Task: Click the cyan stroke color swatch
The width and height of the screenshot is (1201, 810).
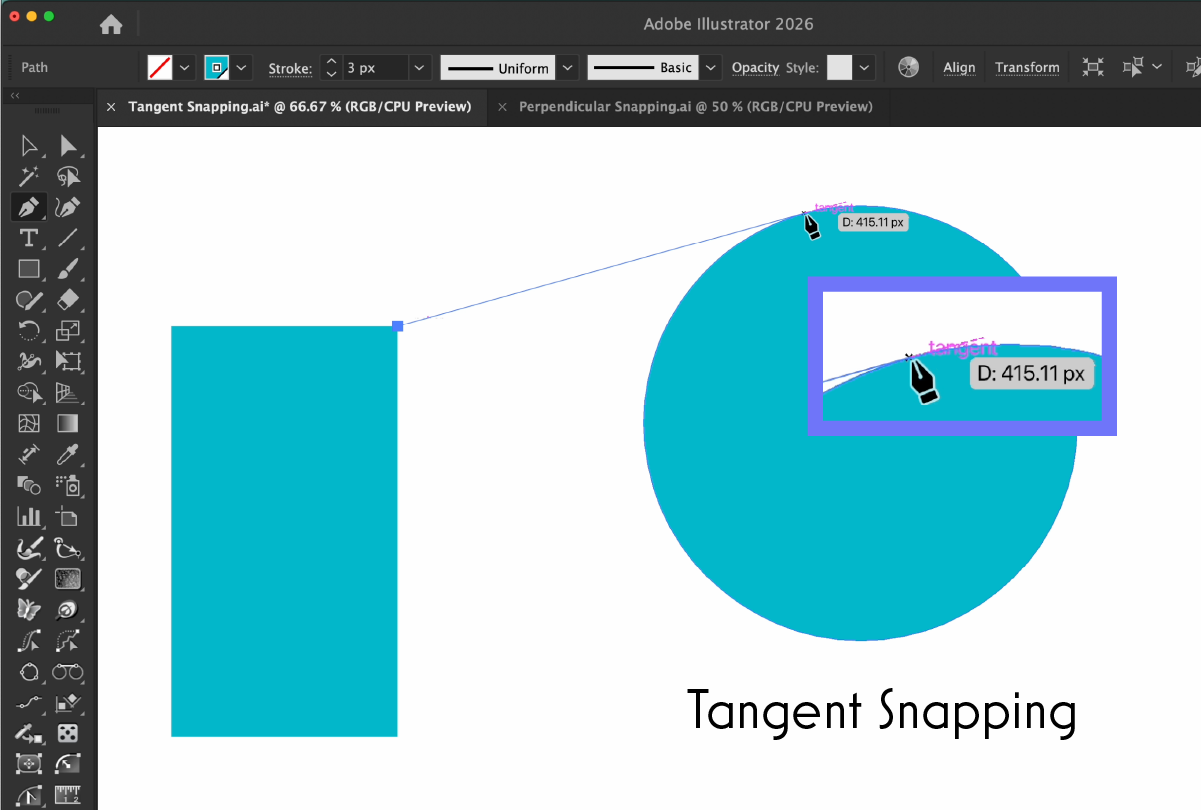Action: pos(216,67)
